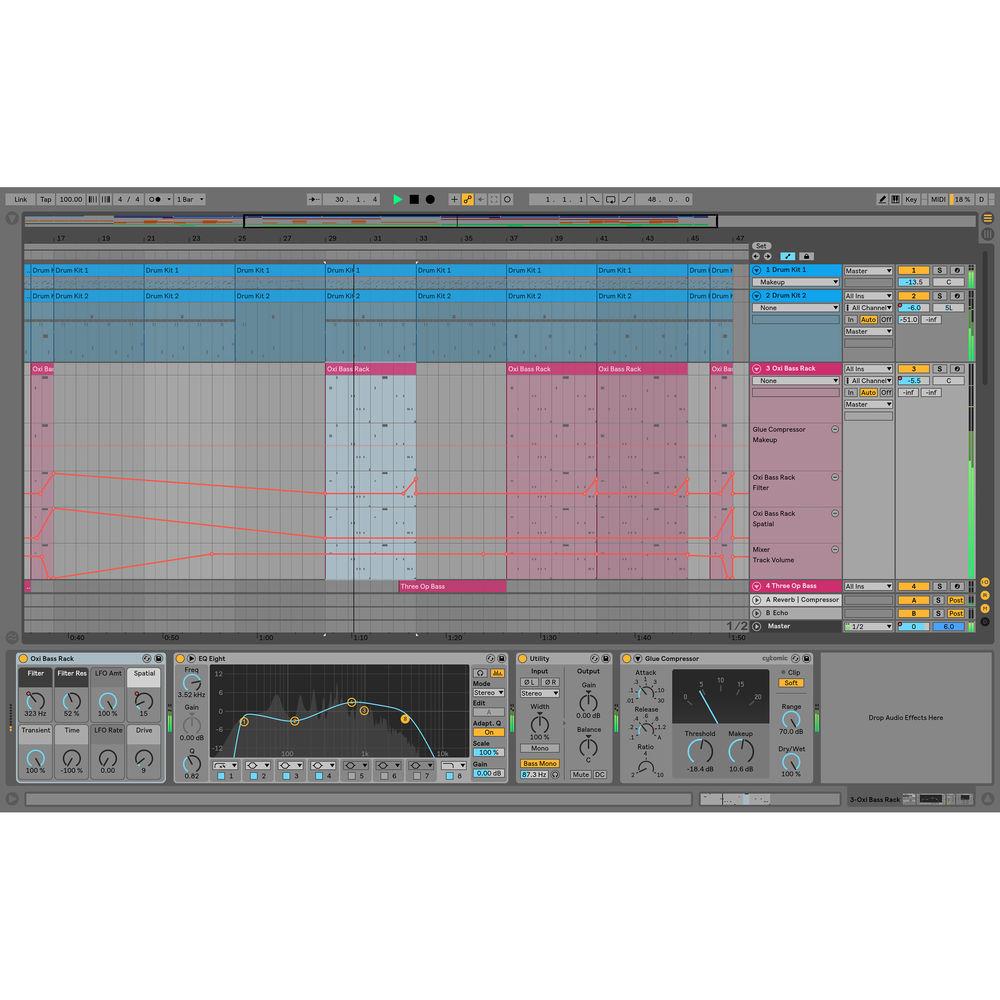Click the save preset disk icon on EQ Eight
1000x1000 pixels.
[x=501, y=656]
